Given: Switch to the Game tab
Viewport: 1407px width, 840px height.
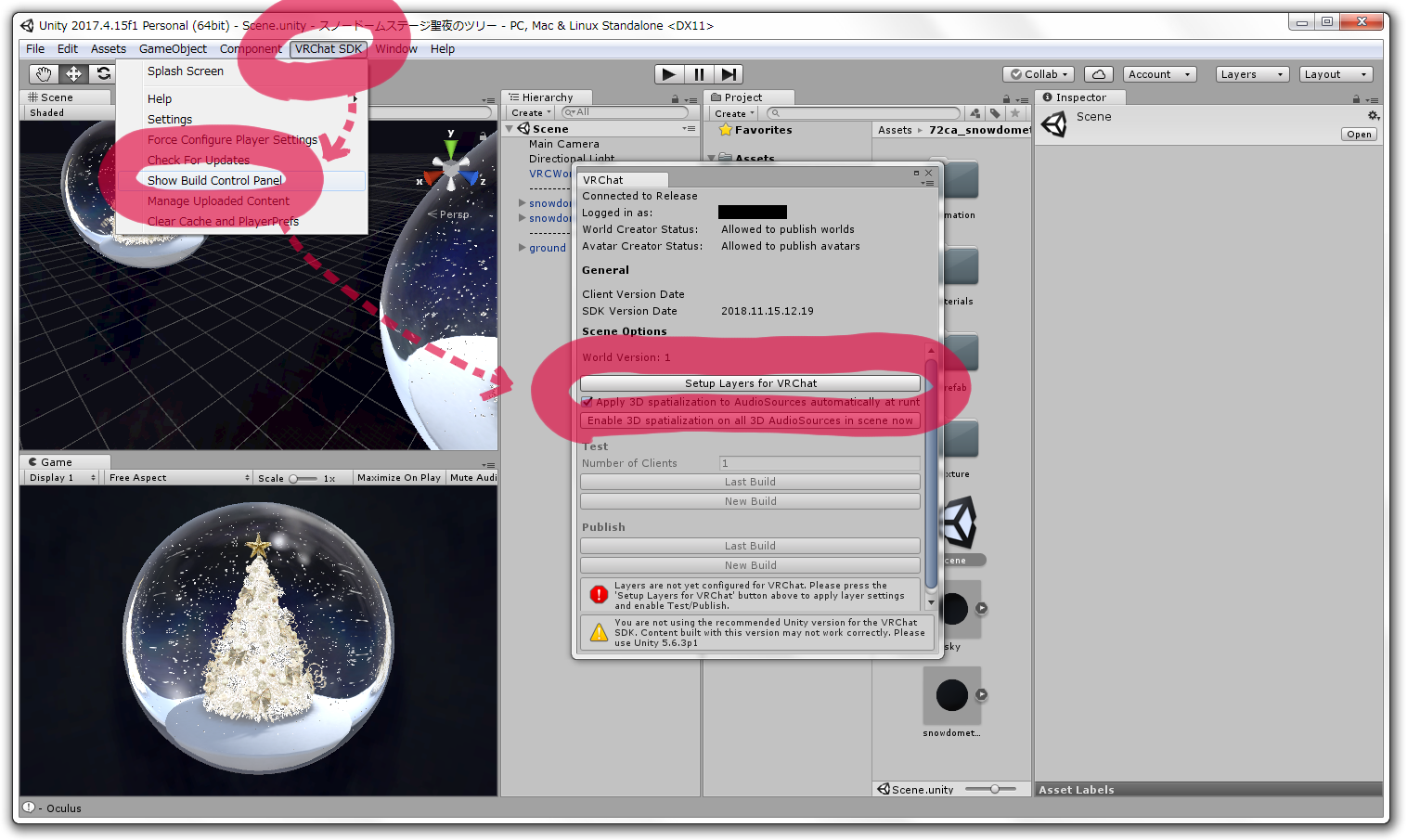Looking at the screenshot, I should [65, 462].
